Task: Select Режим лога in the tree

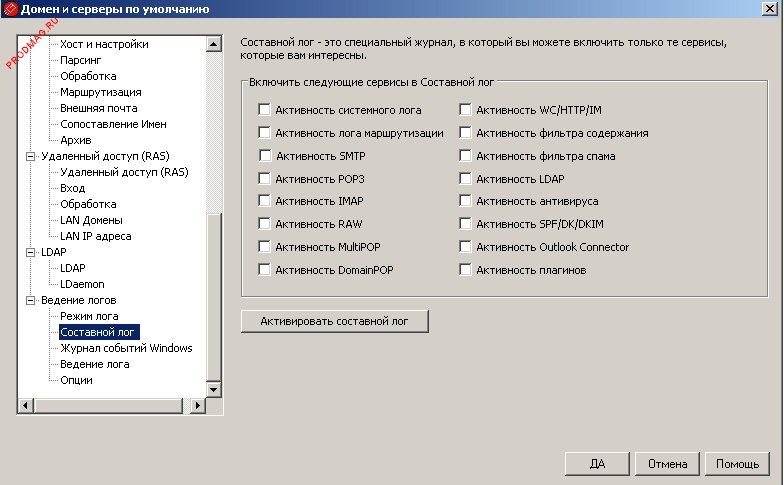Action: point(88,316)
